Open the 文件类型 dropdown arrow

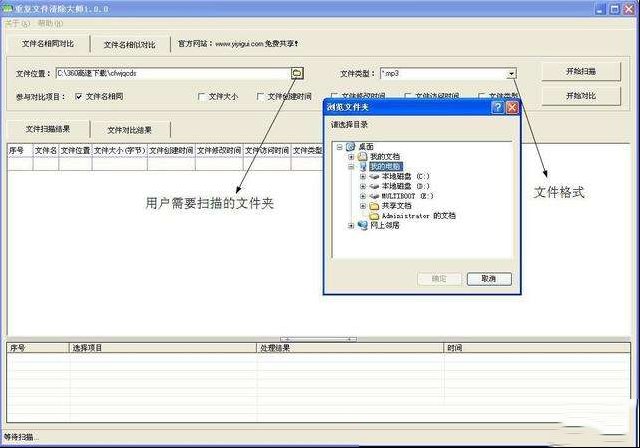tap(511, 73)
